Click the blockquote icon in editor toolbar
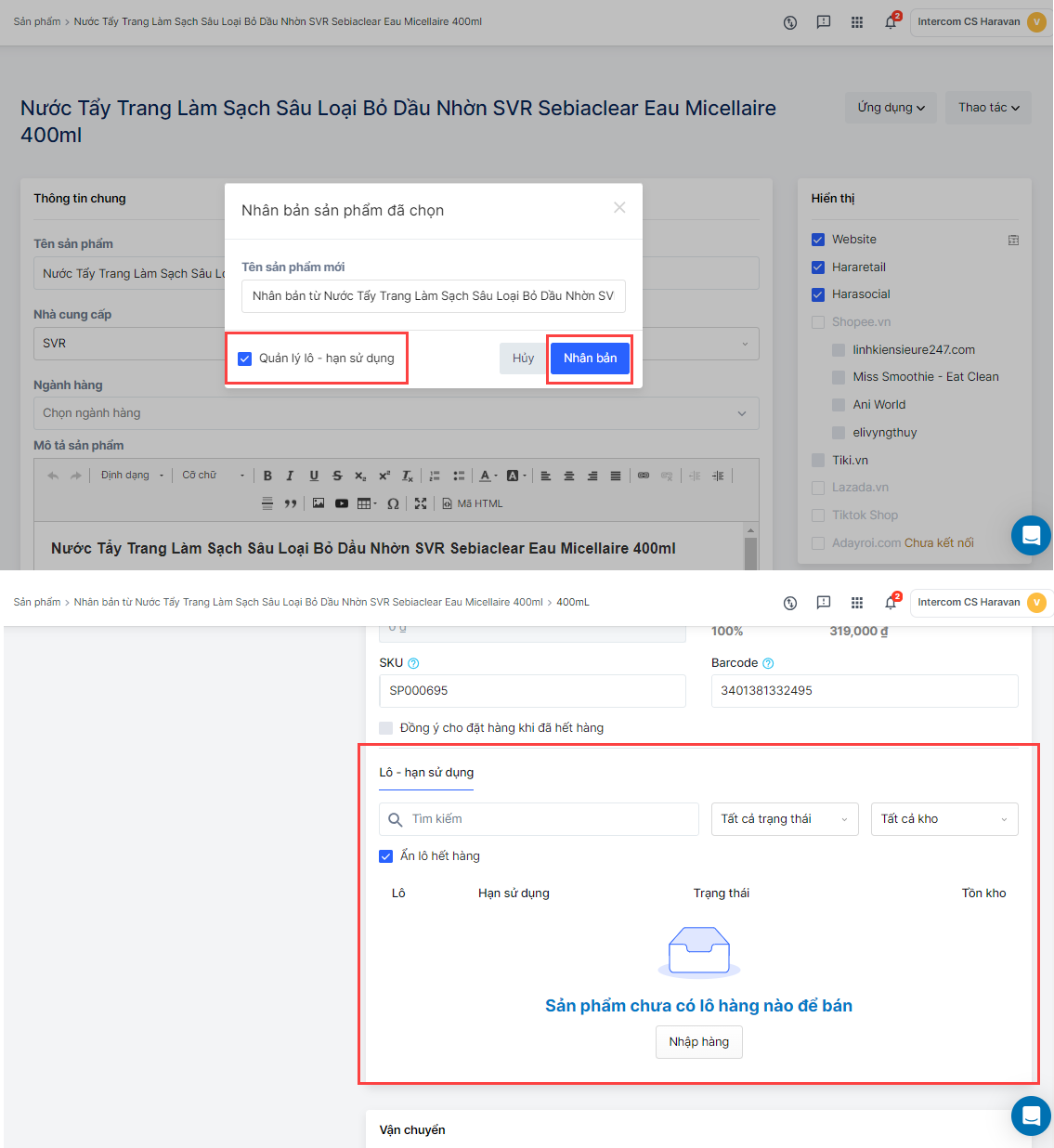Viewport: 1054px width, 1148px height. point(291,503)
